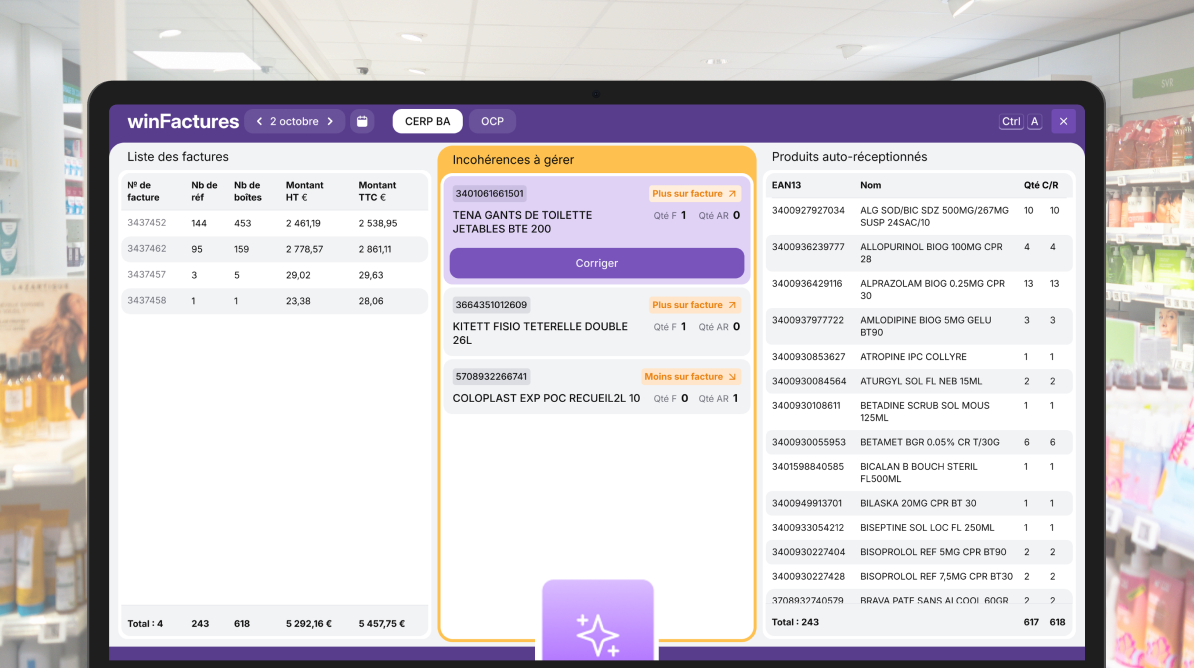Switch to the OCP tab
This screenshot has width=1194, height=668.
tap(492, 122)
